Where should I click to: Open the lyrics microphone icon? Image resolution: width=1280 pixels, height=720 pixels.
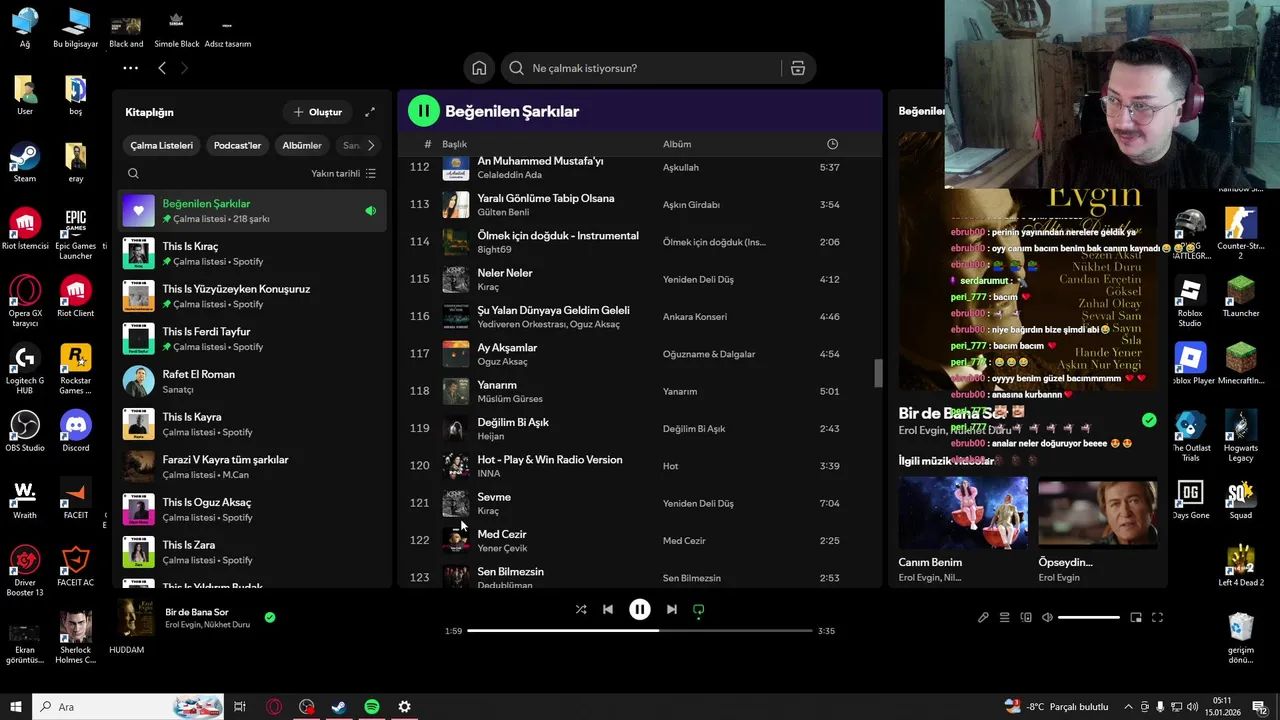click(x=983, y=618)
